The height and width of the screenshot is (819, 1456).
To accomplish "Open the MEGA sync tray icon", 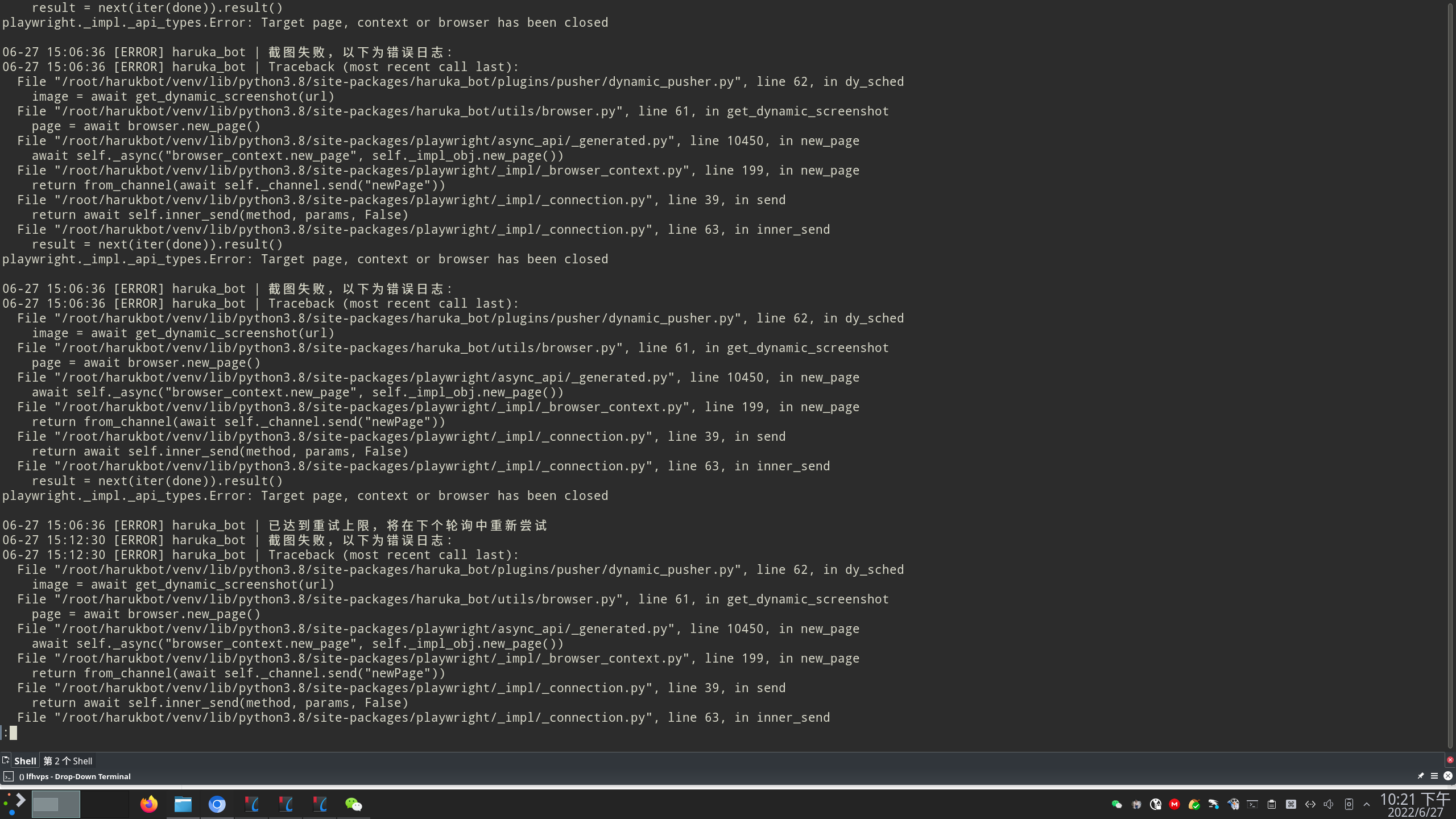I will click(x=1174, y=804).
